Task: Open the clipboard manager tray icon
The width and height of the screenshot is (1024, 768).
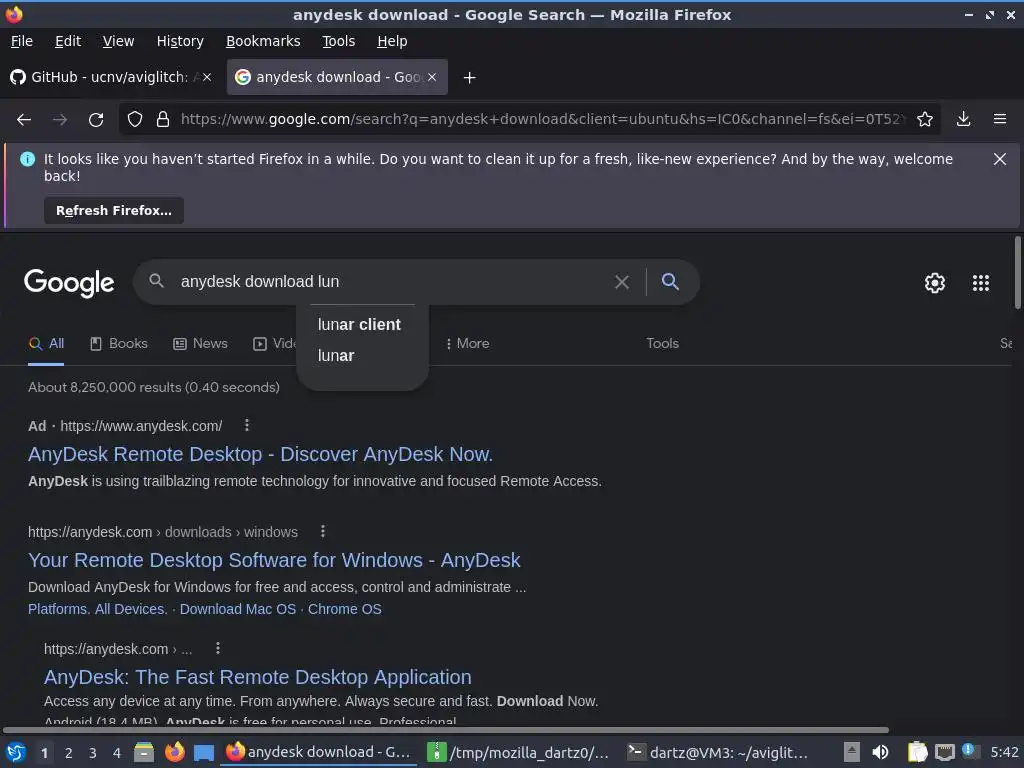Action: tap(917, 752)
